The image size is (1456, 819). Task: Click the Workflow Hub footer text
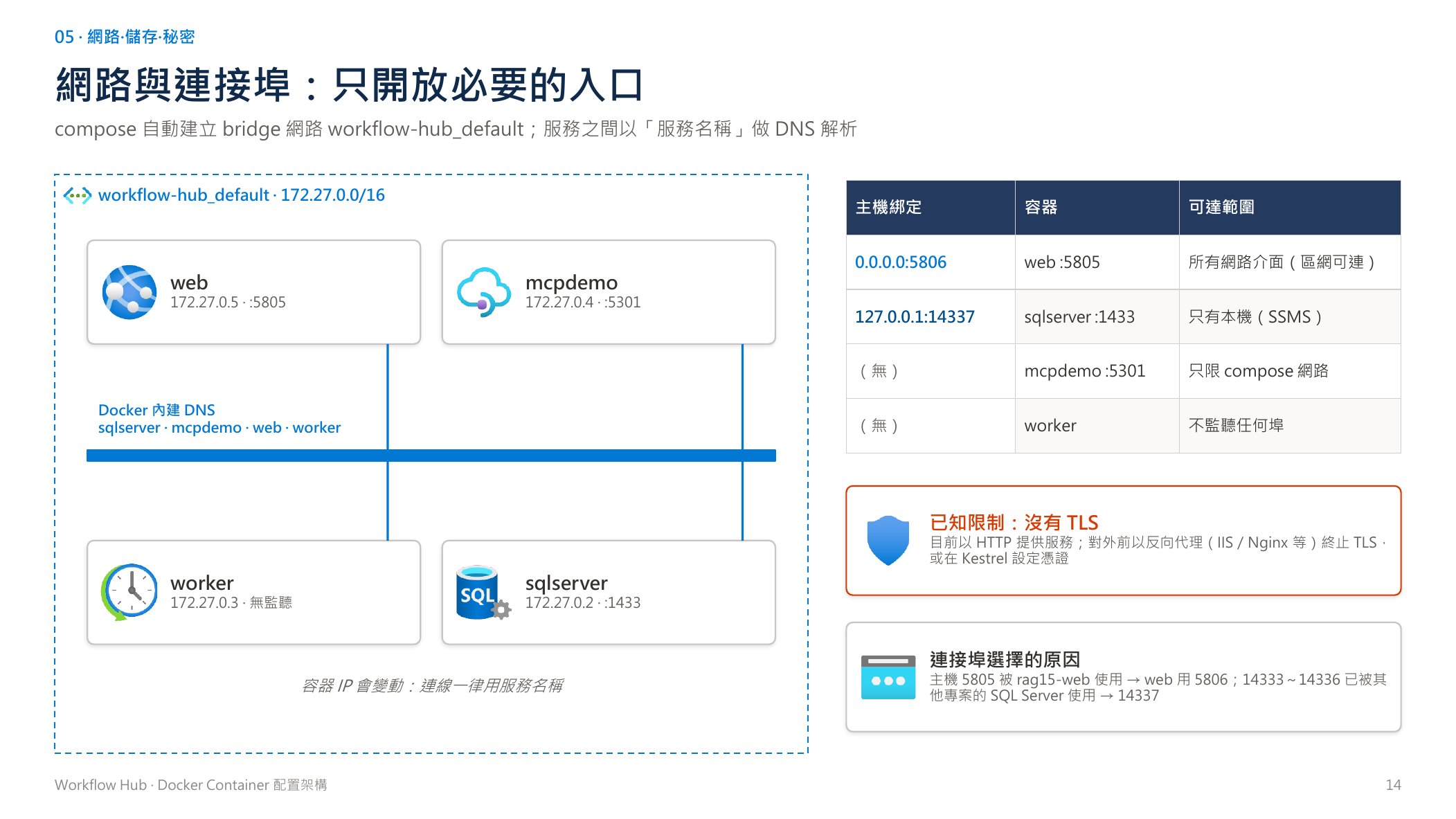click(190, 785)
